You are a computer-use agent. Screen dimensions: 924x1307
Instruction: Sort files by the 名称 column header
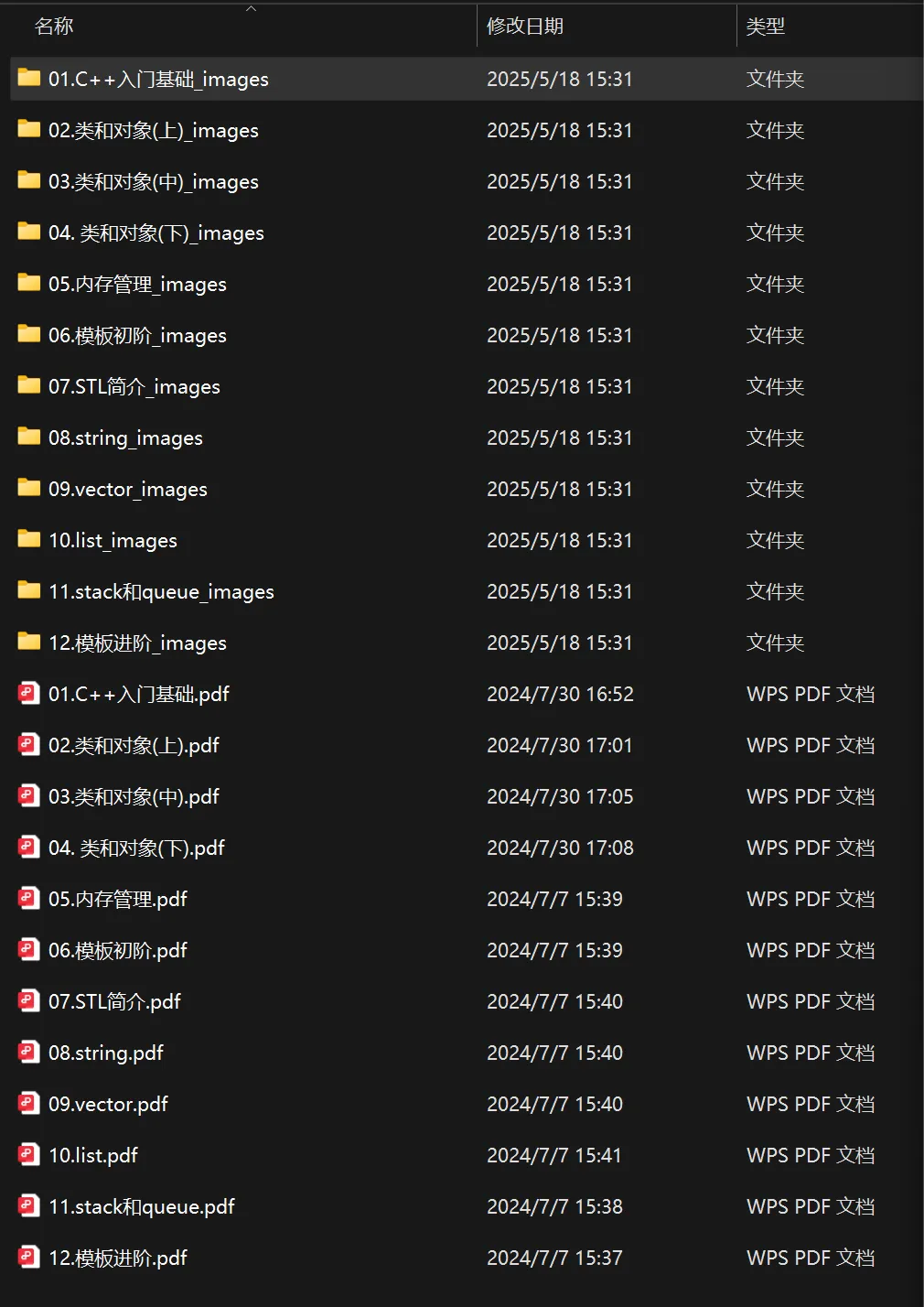(x=53, y=27)
